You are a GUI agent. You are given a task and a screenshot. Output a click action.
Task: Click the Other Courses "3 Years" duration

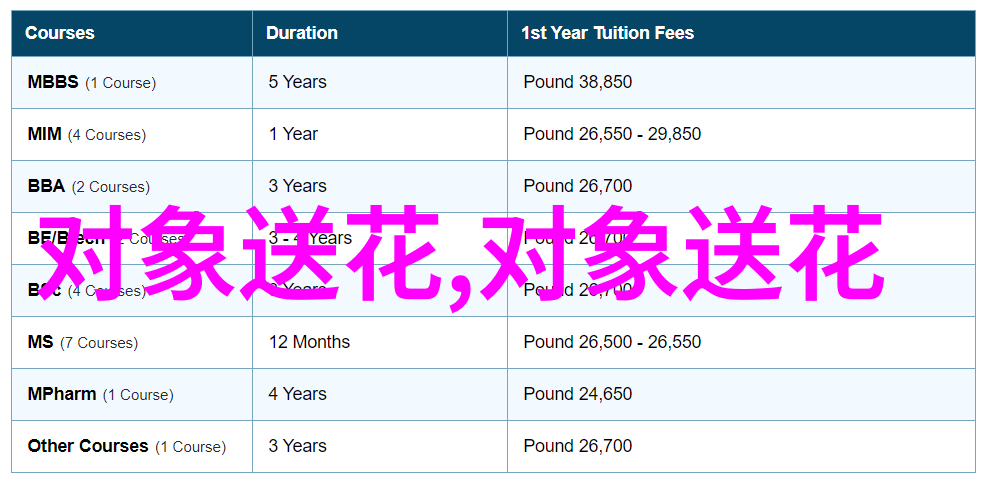[x=297, y=446]
